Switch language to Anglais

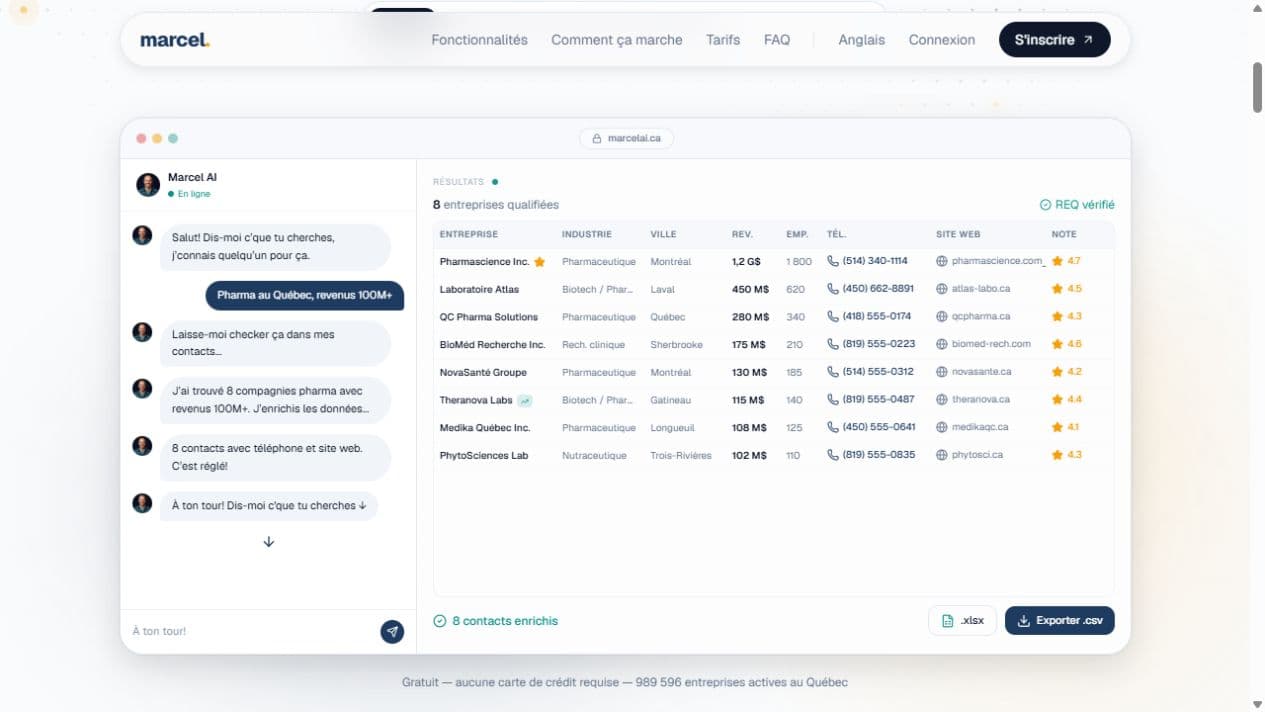861,40
